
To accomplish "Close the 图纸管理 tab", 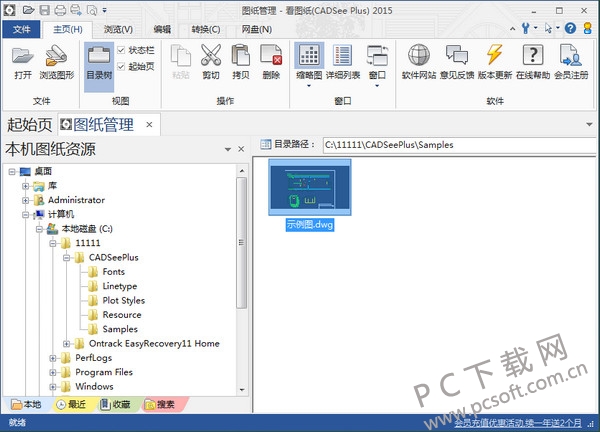I will [149, 125].
